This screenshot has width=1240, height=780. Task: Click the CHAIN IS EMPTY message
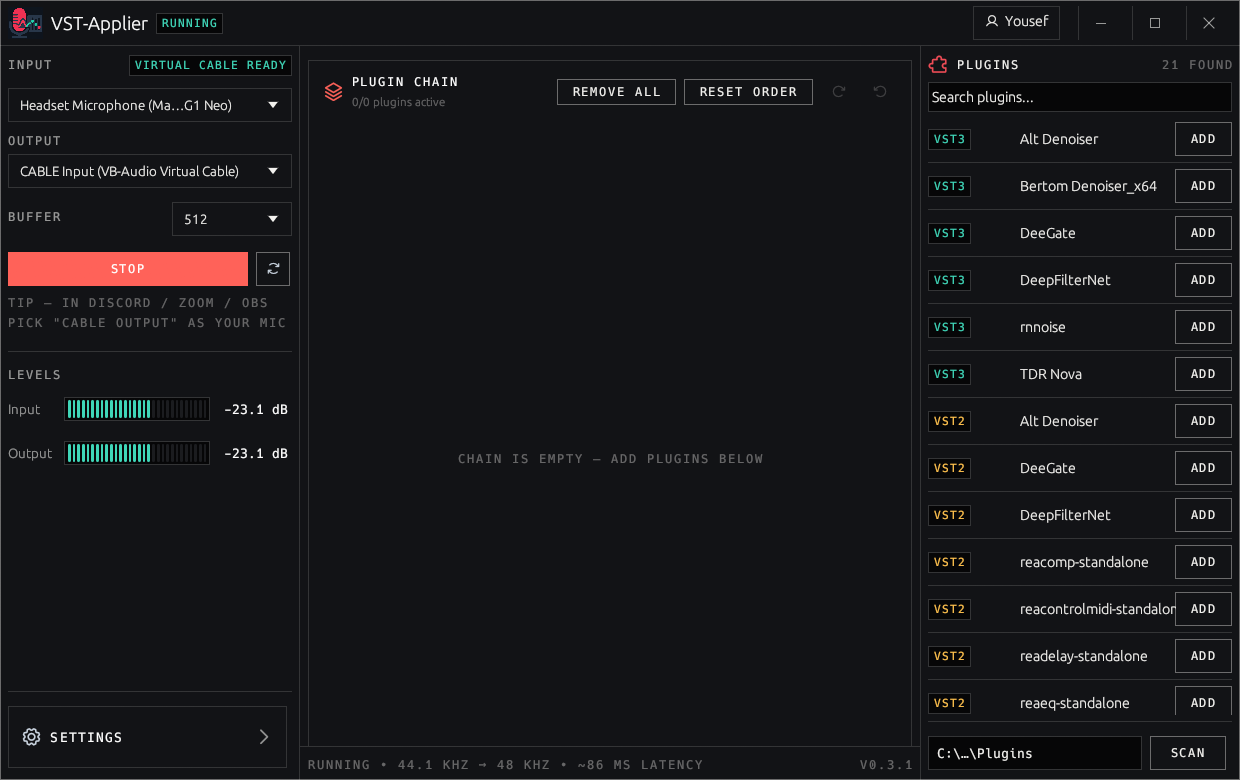[610, 459]
